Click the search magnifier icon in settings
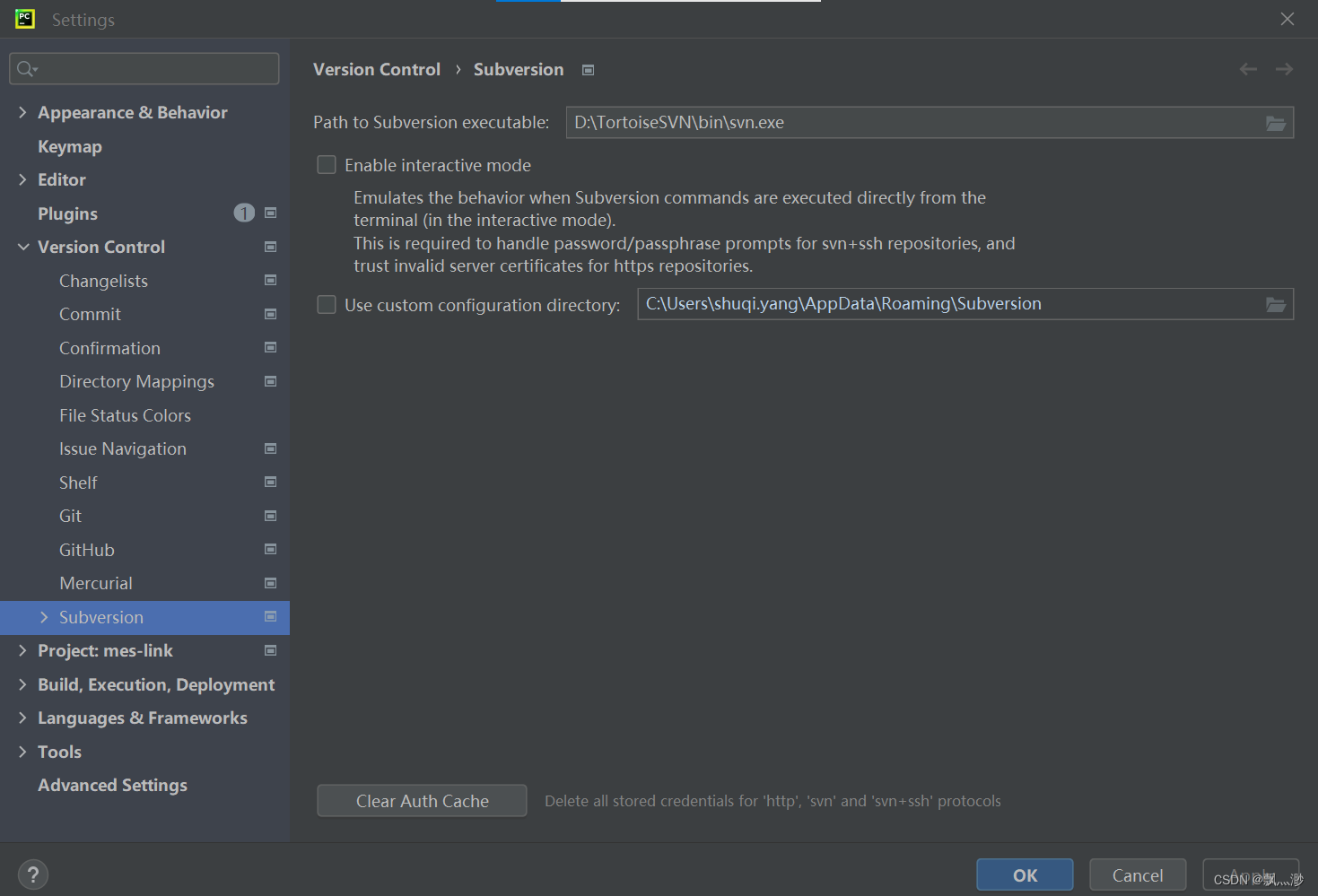 coord(26,69)
